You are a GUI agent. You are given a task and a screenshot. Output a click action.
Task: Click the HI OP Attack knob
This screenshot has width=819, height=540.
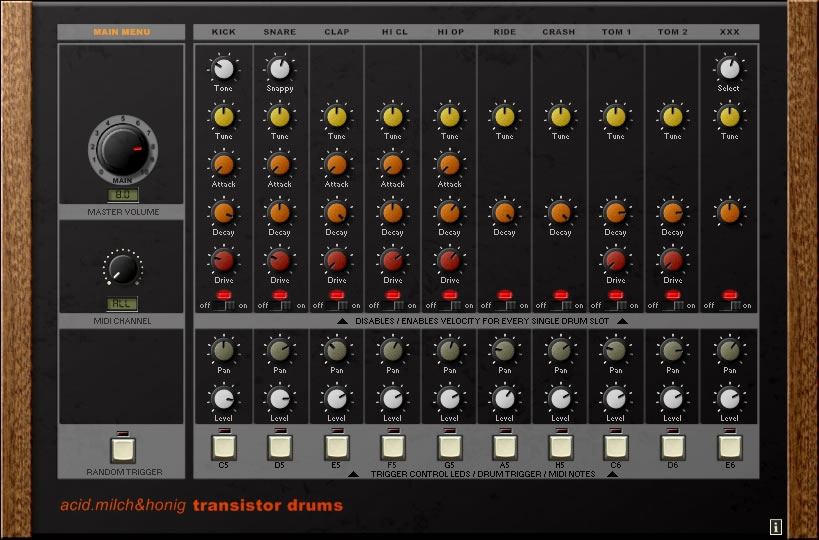pos(449,165)
